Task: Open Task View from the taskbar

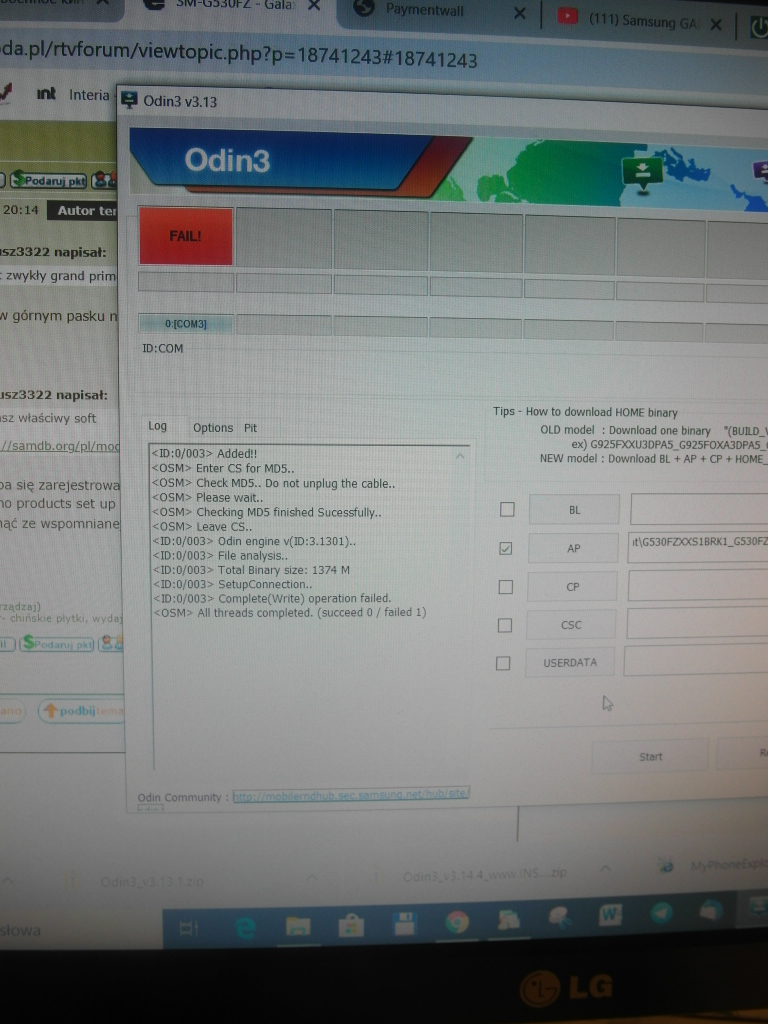Action: coord(189,928)
